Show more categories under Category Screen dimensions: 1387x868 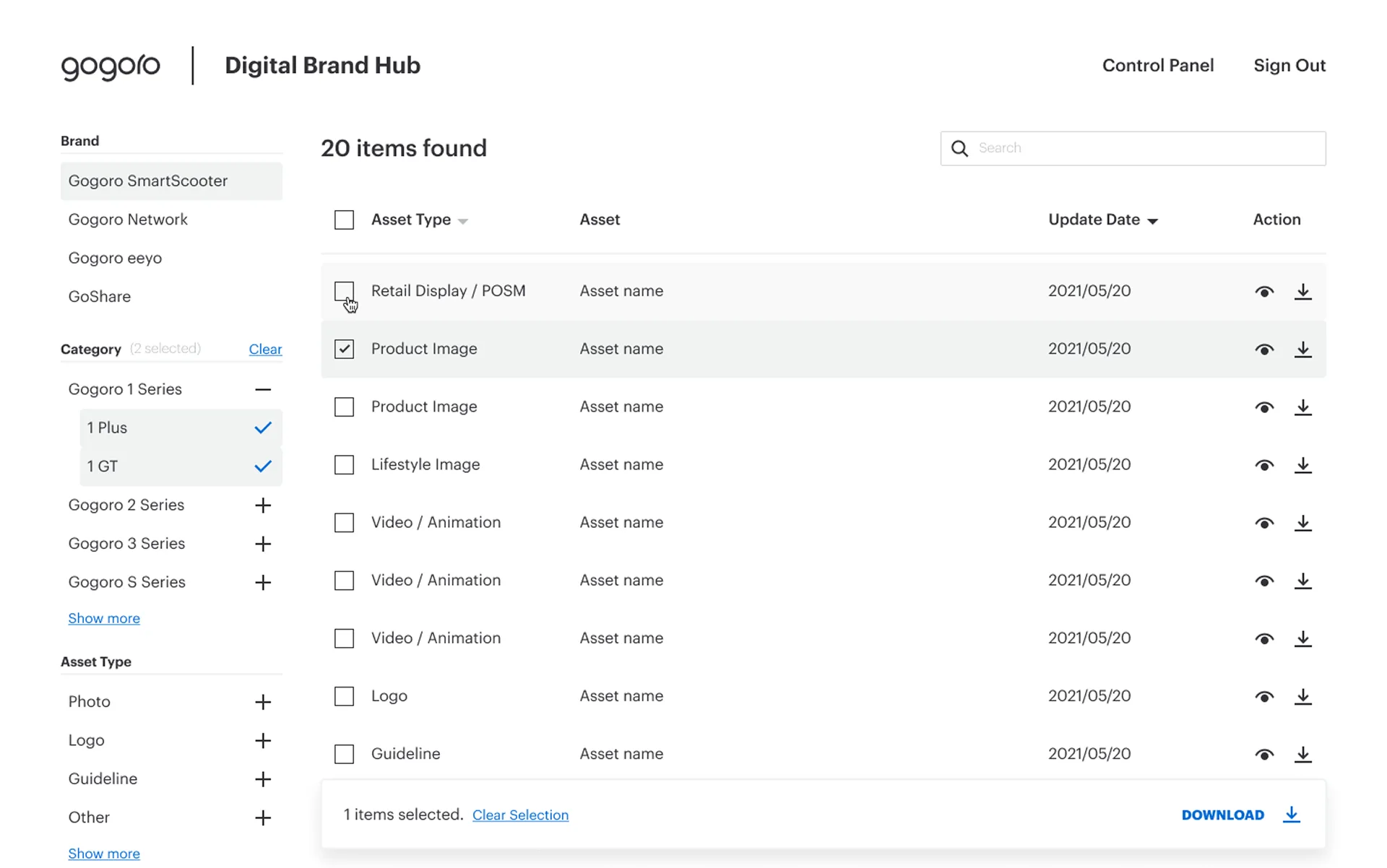click(104, 618)
